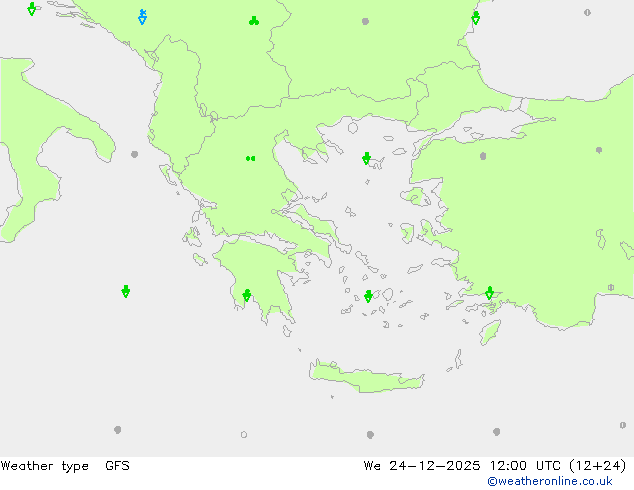The image size is (634, 490).
Task: Click the green rain symbol in Ionian Sea
Action: coord(126,291)
